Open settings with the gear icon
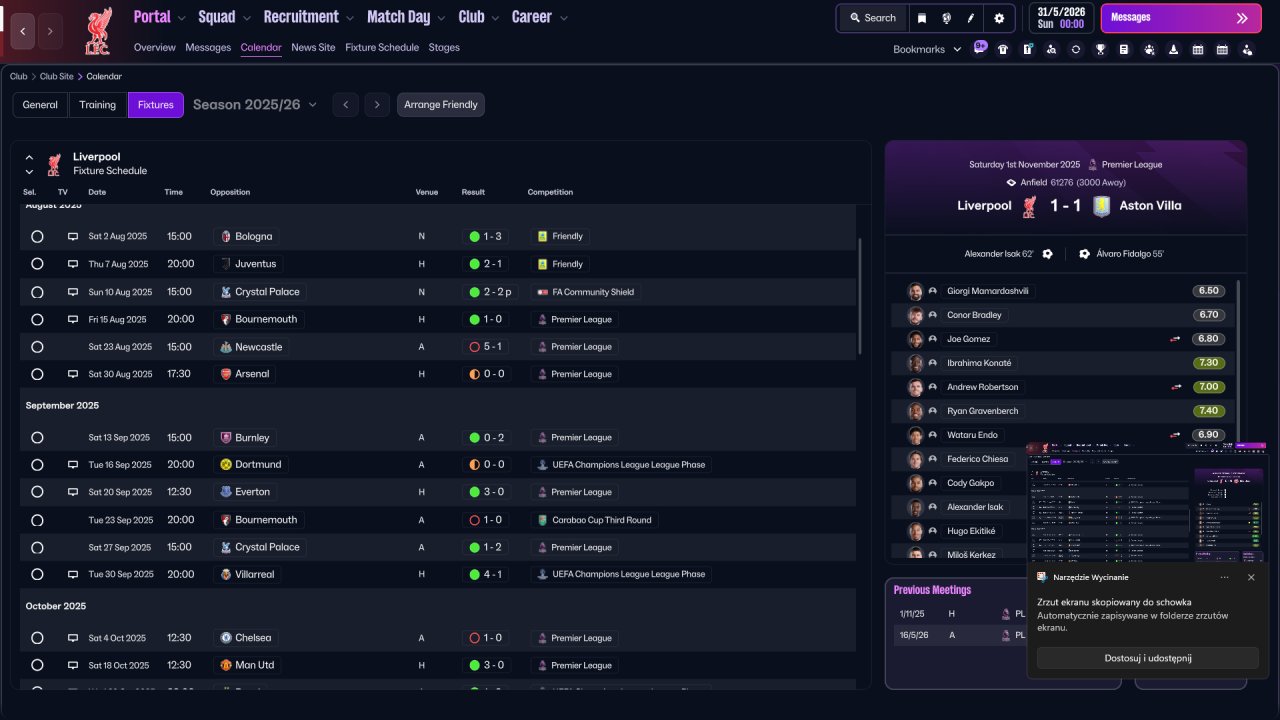 coord(999,18)
